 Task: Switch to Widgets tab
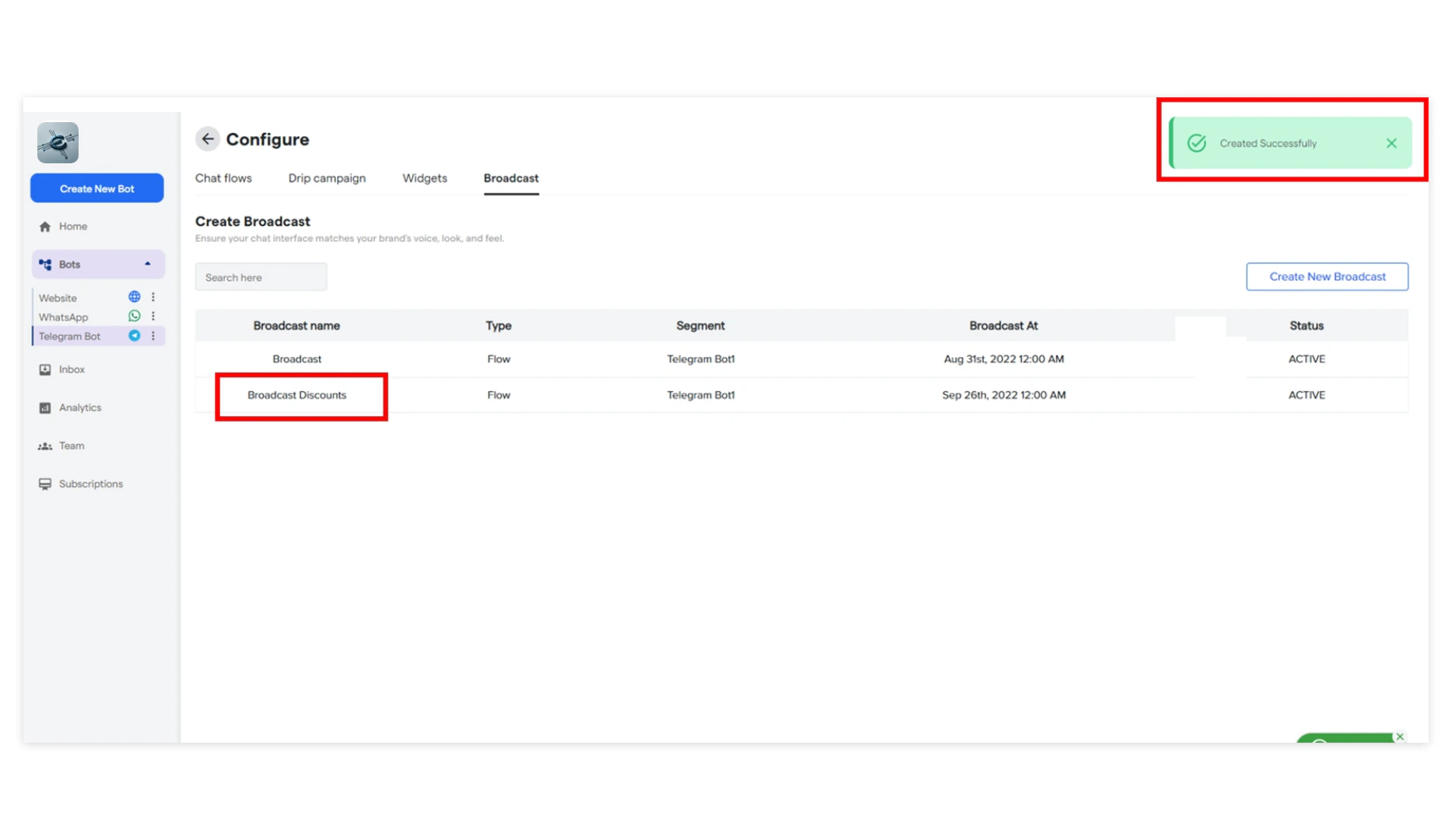tap(425, 178)
